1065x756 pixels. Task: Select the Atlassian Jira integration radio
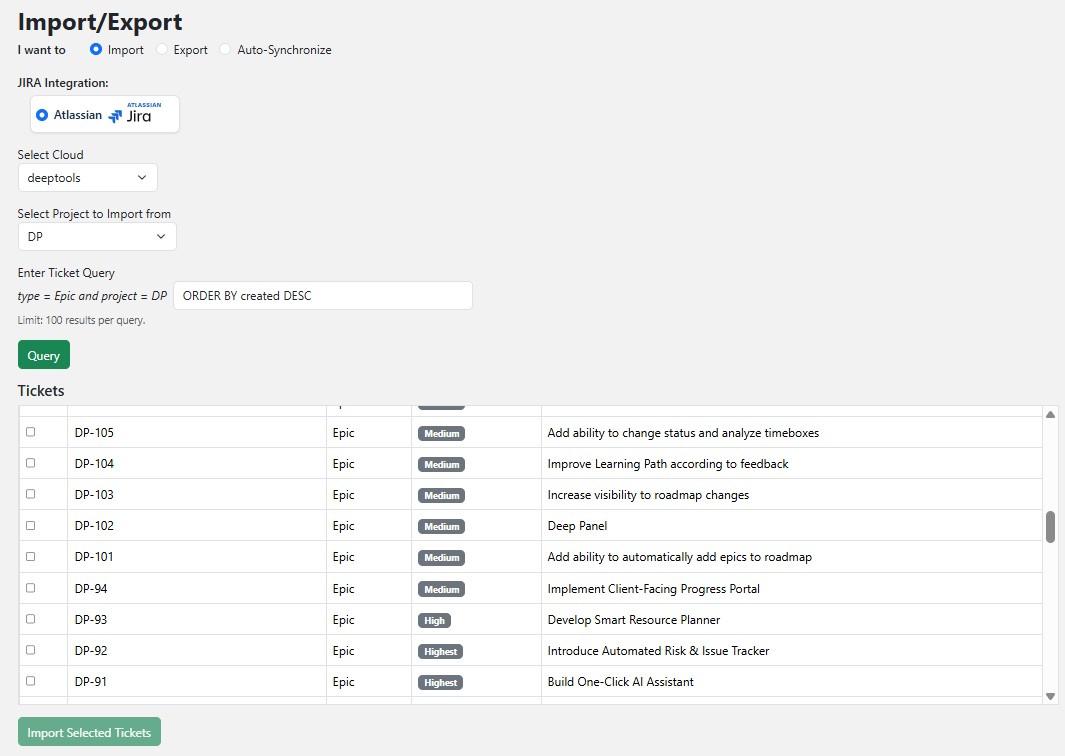(42, 115)
